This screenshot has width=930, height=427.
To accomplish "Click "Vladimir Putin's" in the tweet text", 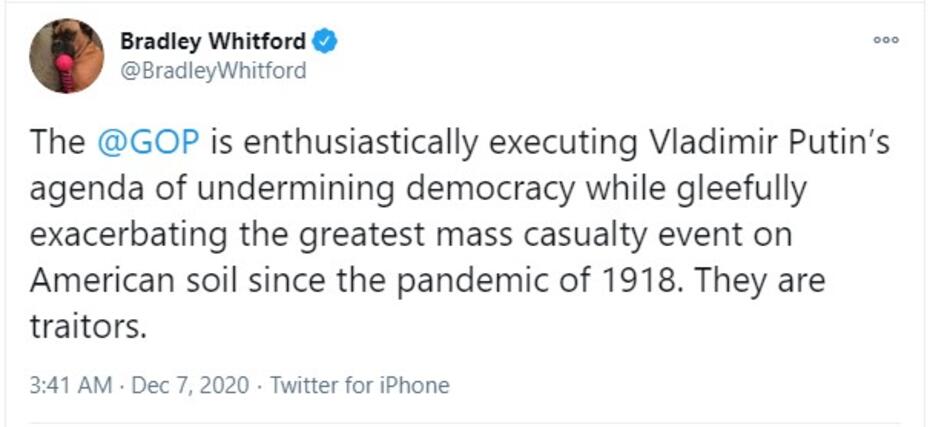I will tap(765, 143).
